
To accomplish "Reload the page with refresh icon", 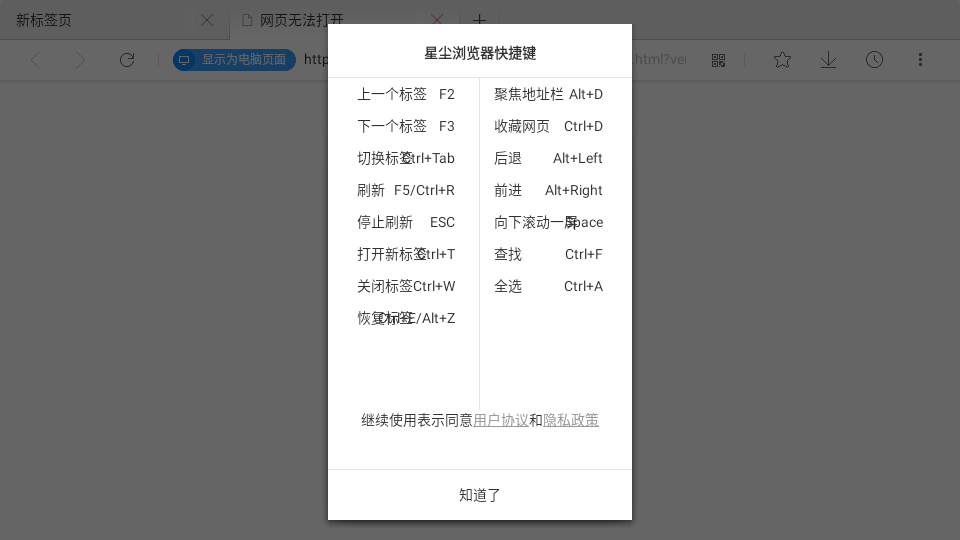I will pos(127,60).
